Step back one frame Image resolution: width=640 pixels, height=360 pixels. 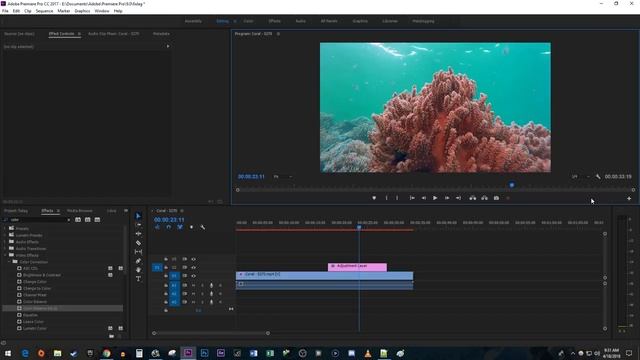click(424, 198)
